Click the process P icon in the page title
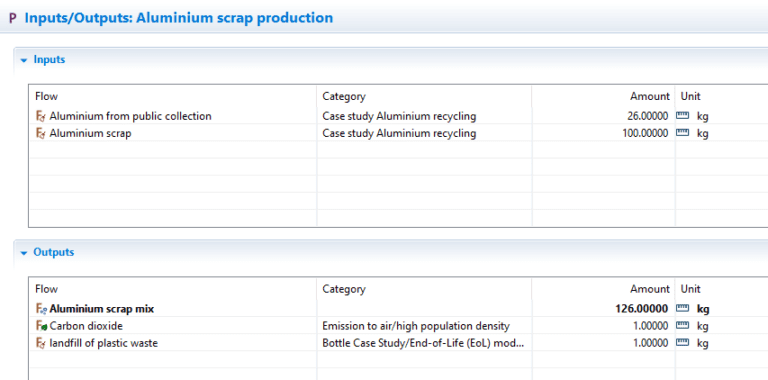The height and width of the screenshot is (380, 768). (13, 19)
